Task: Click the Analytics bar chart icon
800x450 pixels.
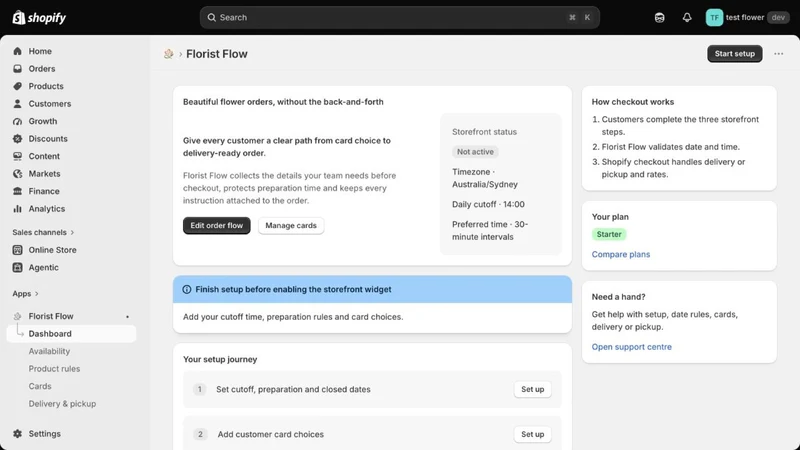Action: point(17,209)
